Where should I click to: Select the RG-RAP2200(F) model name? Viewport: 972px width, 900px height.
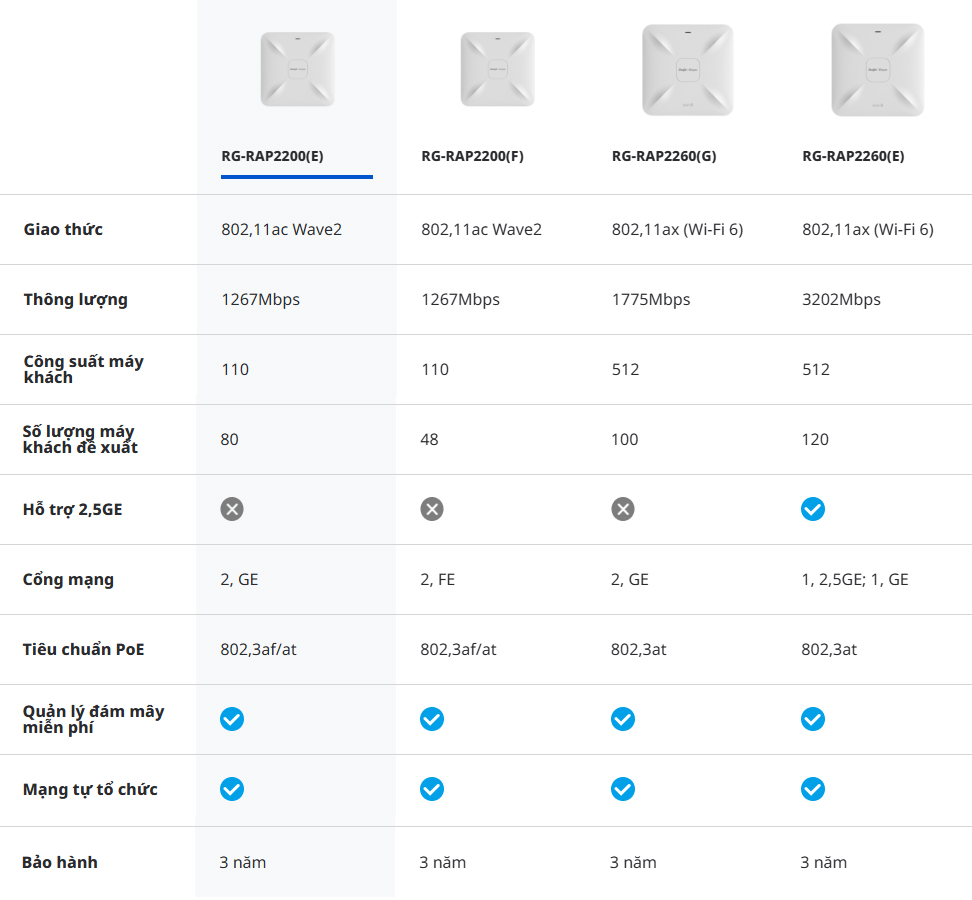click(x=472, y=156)
